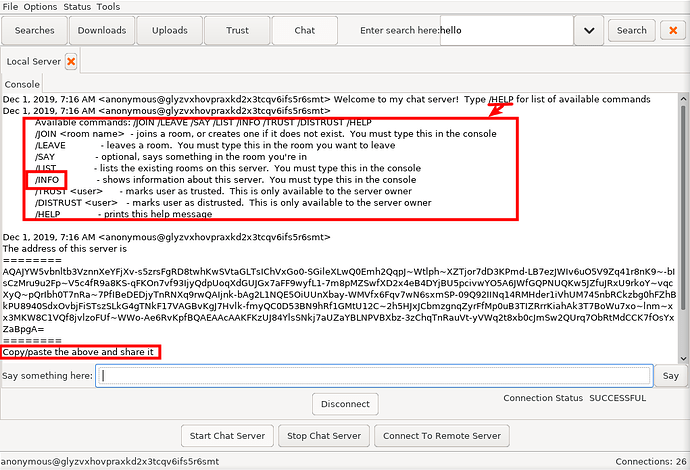Switch to the Downloads view
Viewport: 690px width, 470px height.
click(x=102, y=31)
